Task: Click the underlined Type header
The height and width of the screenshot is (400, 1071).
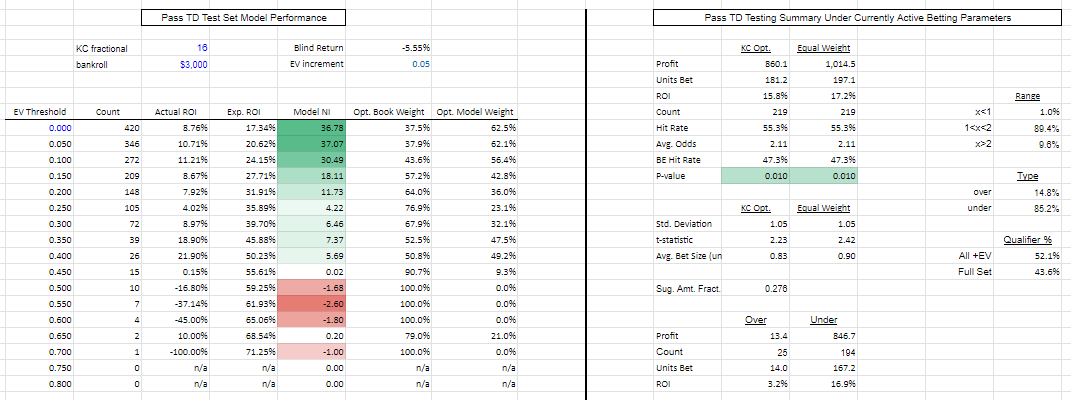Action: tap(1027, 175)
